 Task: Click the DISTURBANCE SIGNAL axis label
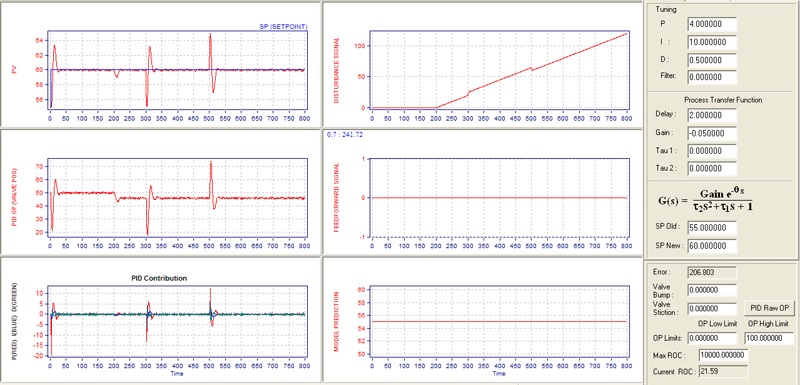tap(337, 70)
